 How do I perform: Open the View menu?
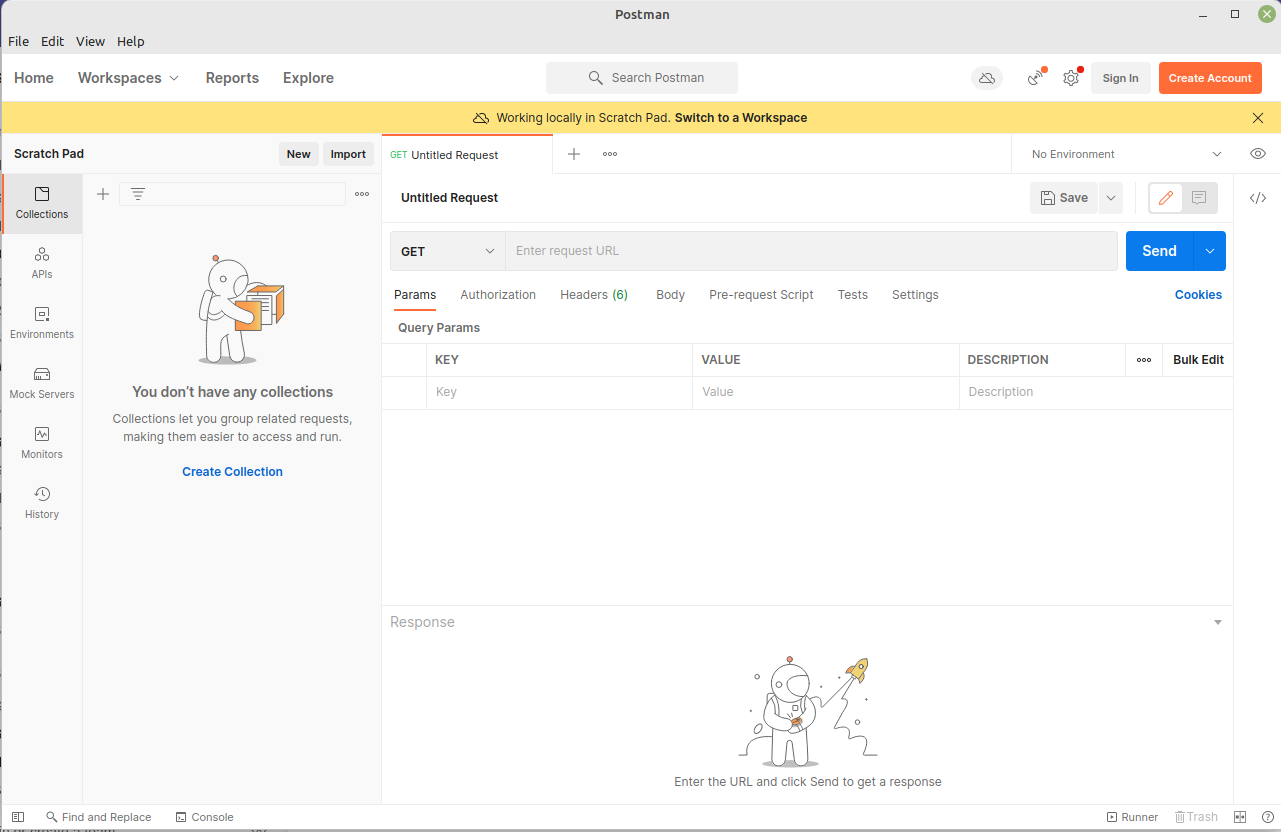[90, 41]
